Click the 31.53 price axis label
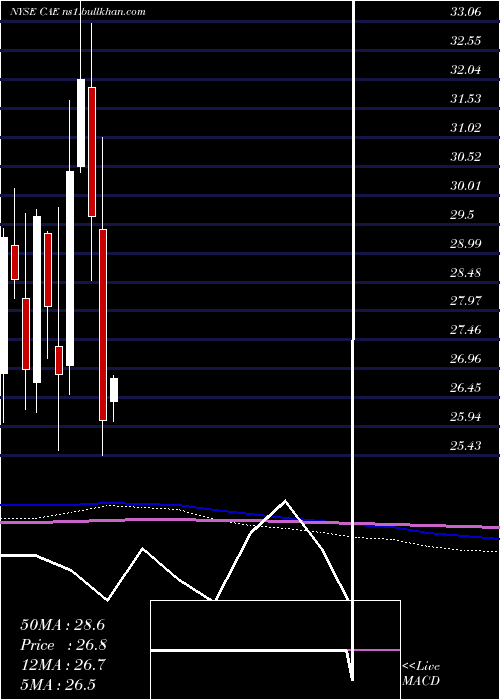 466,99
